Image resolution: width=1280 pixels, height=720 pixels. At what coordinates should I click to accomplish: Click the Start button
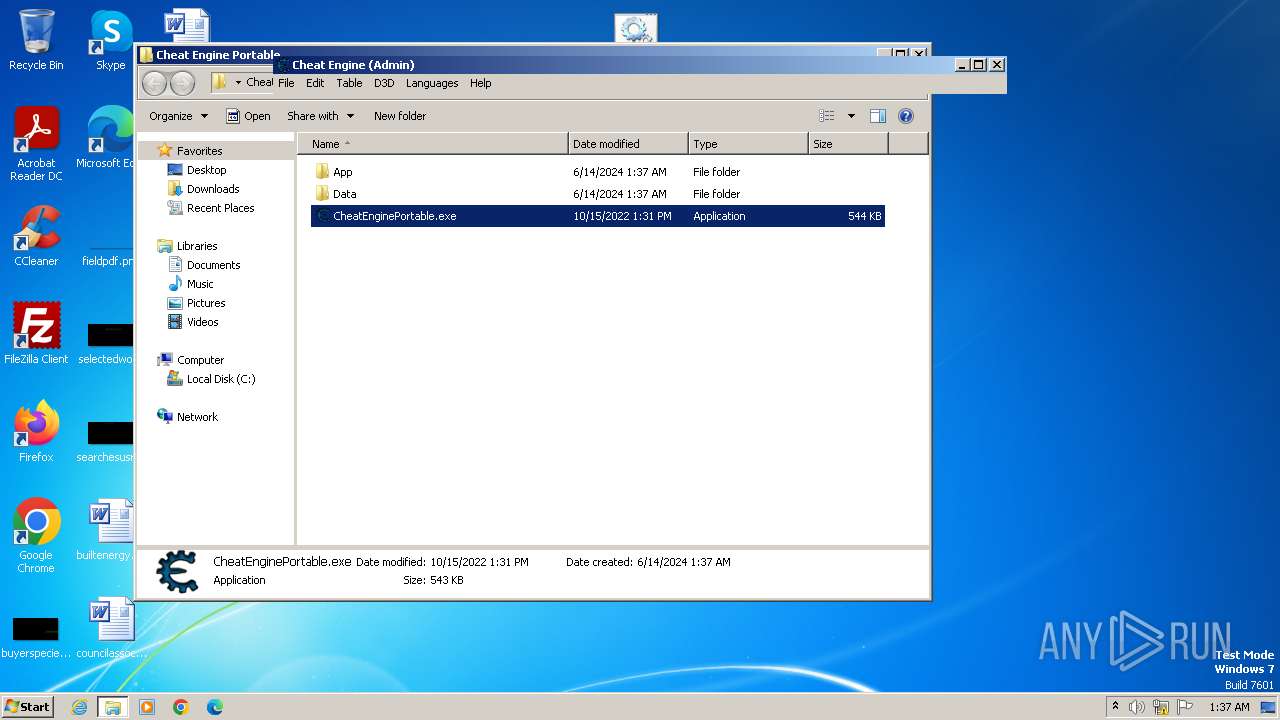tap(27, 707)
